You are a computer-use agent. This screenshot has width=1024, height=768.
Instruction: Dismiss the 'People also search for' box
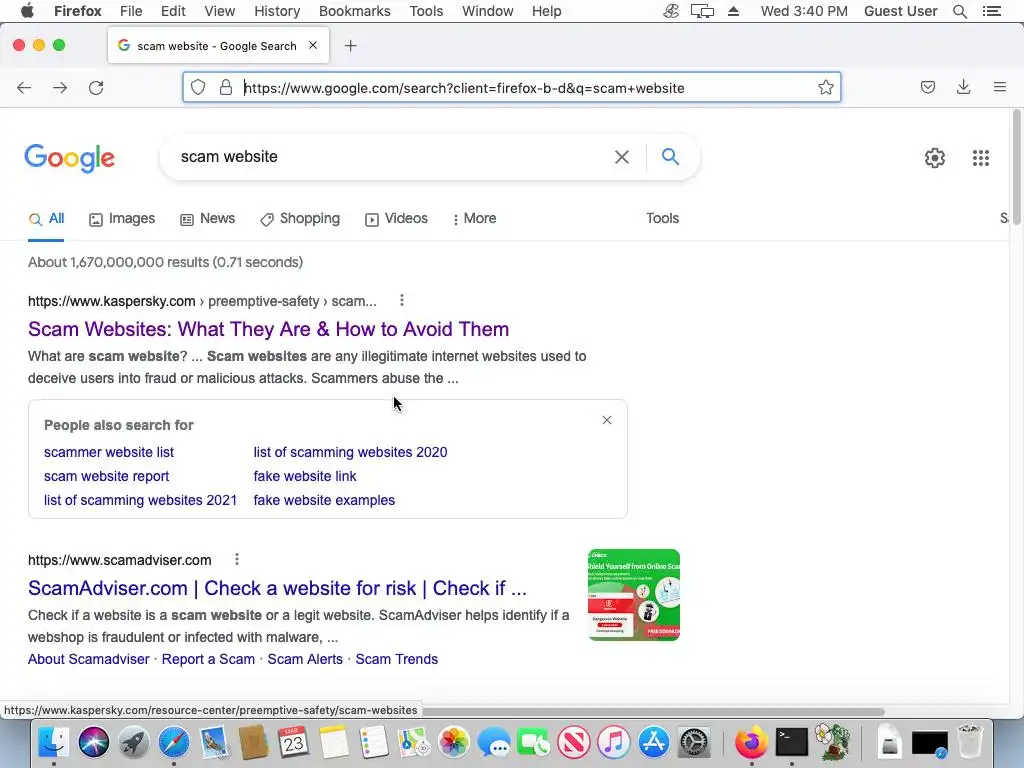(x=607, y=420)
